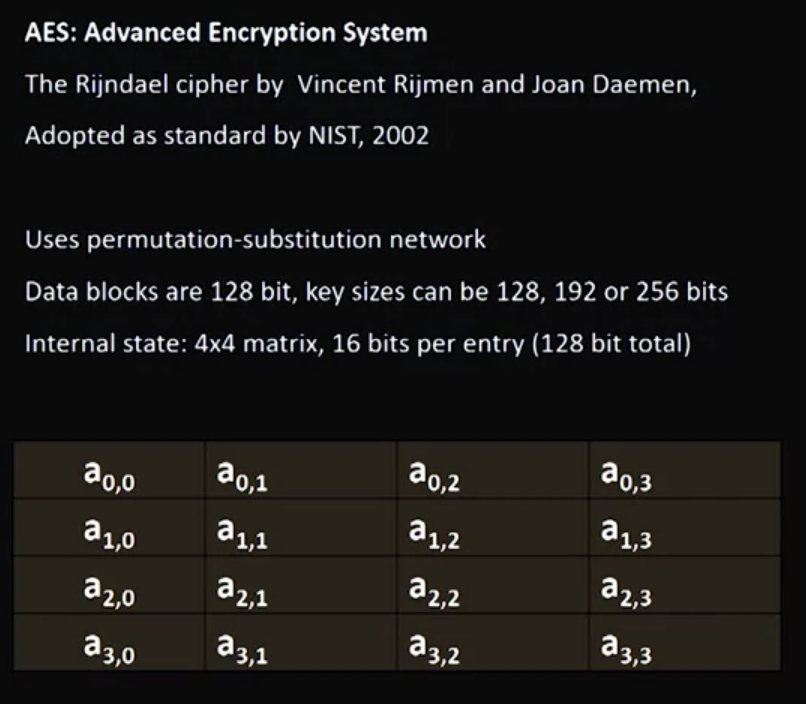The height and width of the screenshot is (704, 806).
Task: Select the a1,3 matrix entry
Action: (626, 533)
